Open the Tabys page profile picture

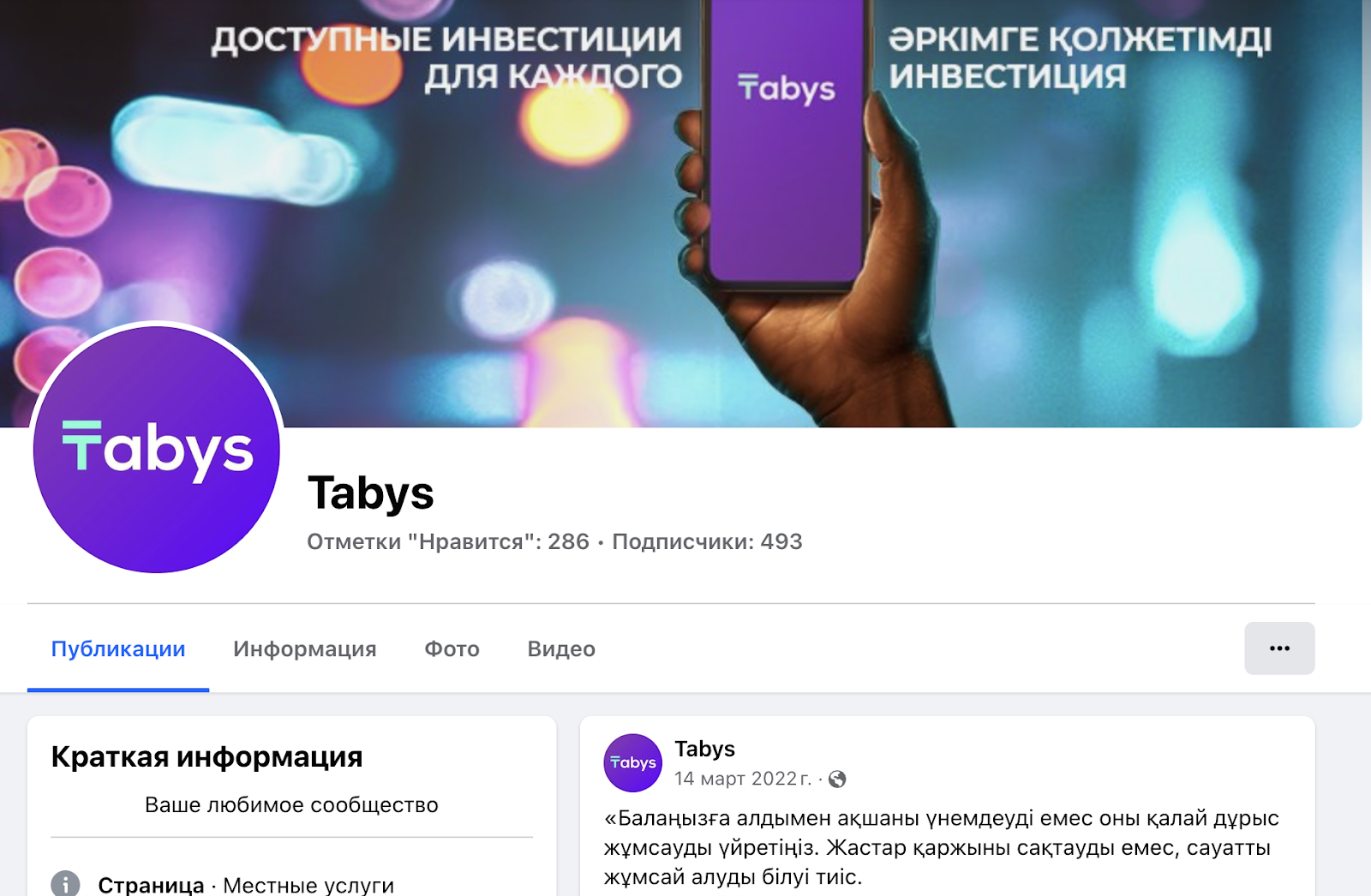click(157, 449)
